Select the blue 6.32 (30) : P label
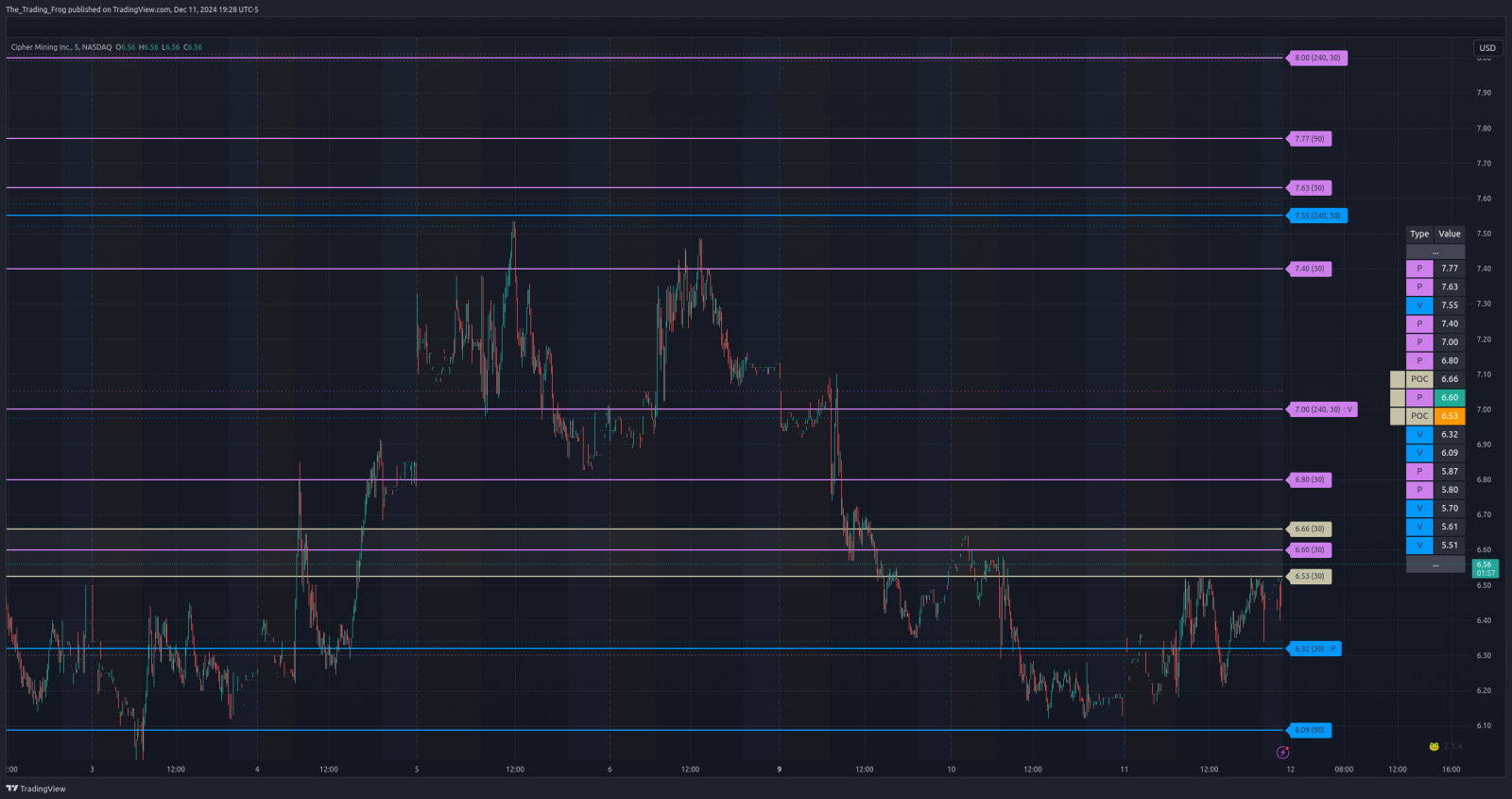The height and width of the screenshot is (799, 1512). tap(1314, 649)
